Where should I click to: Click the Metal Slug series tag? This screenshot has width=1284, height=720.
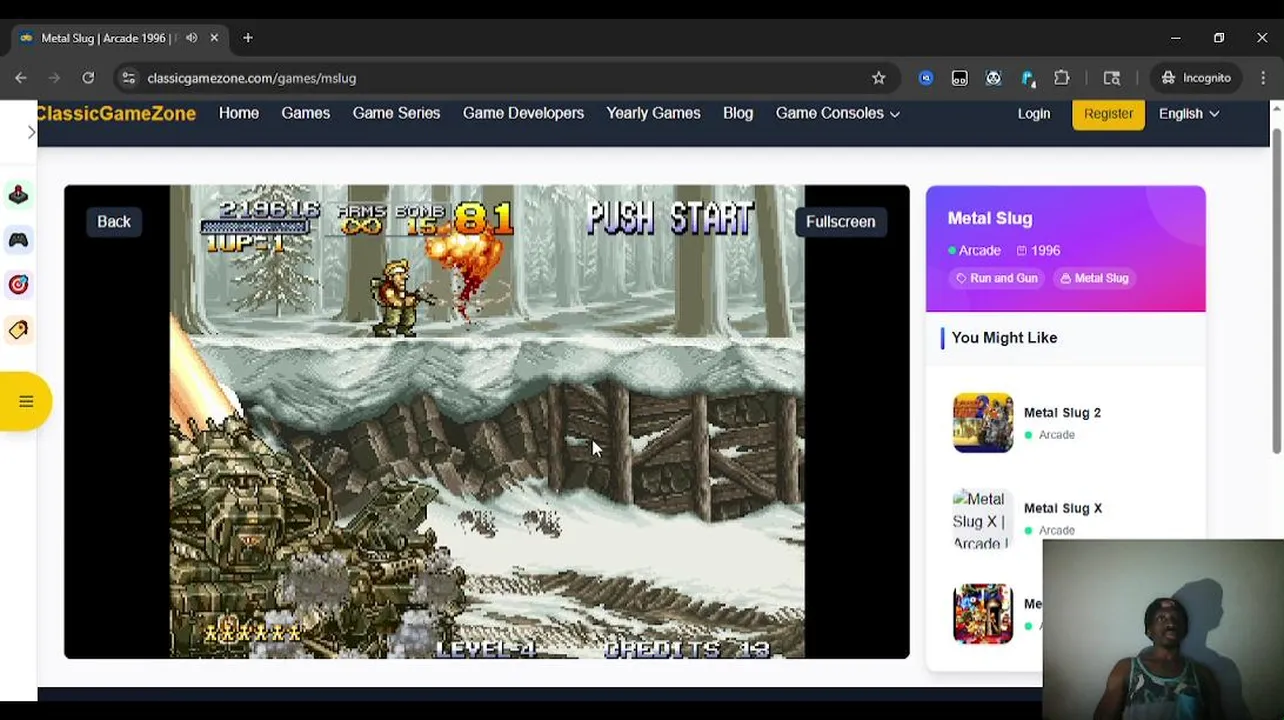click(x=1093, y=278)
